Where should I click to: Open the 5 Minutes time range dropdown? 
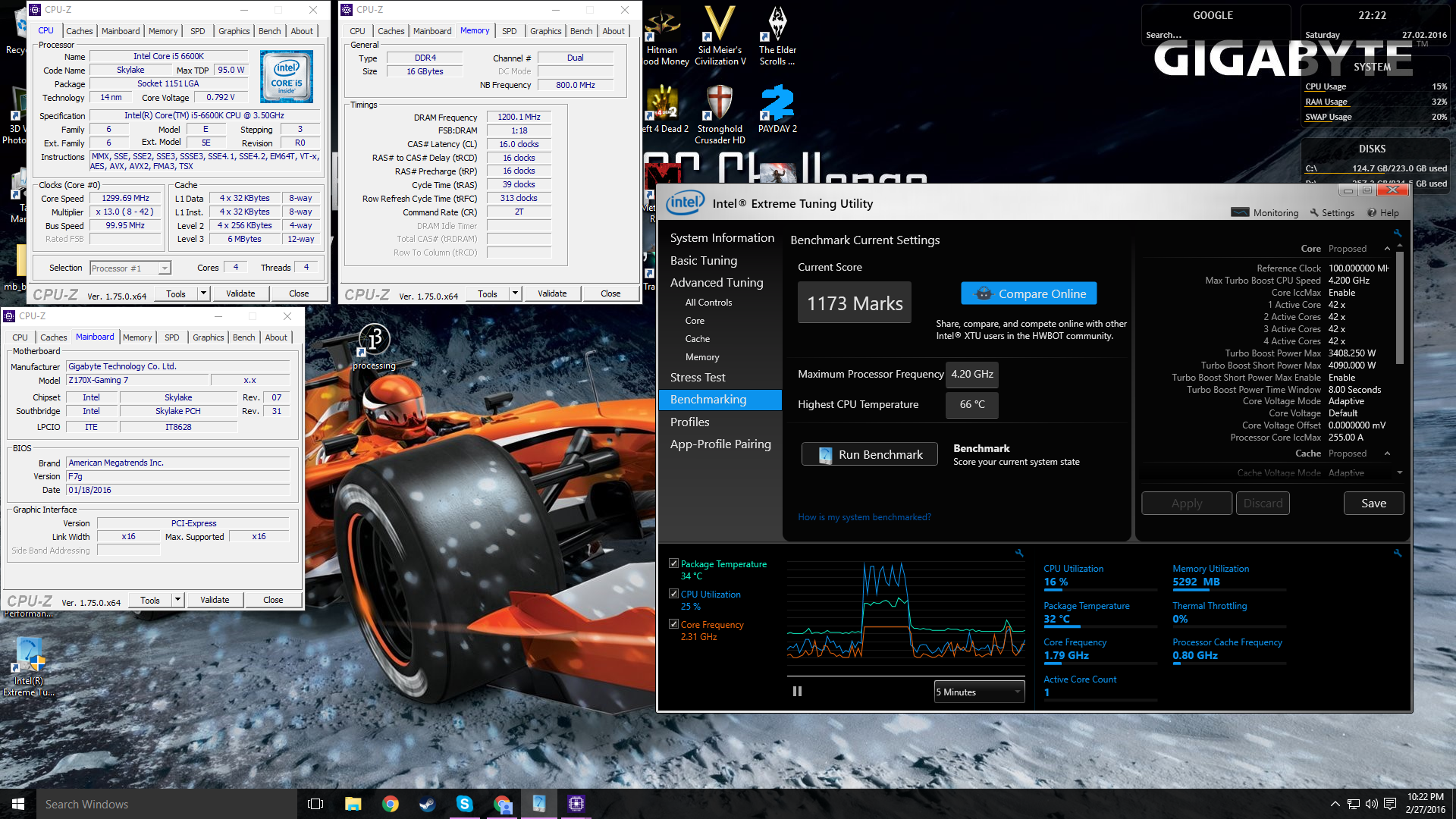[x=979, y=692]
